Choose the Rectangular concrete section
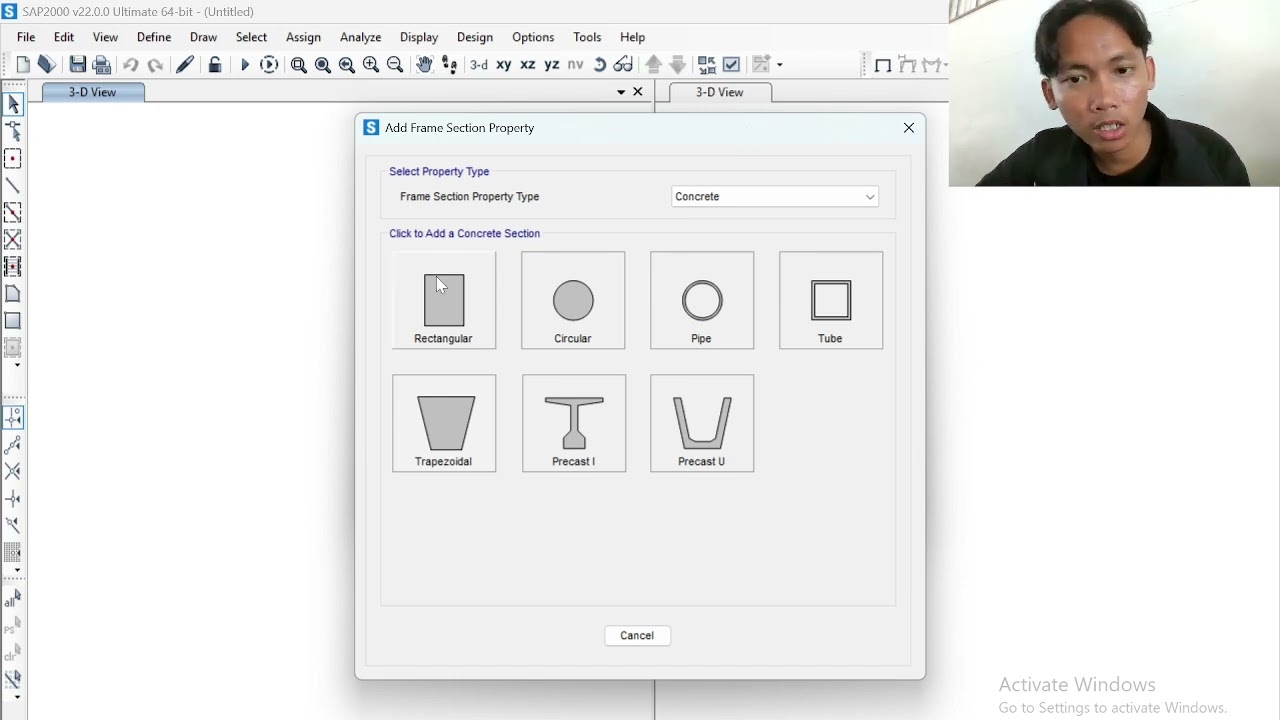The image size is (1280, 720). [x=444, y=300]
